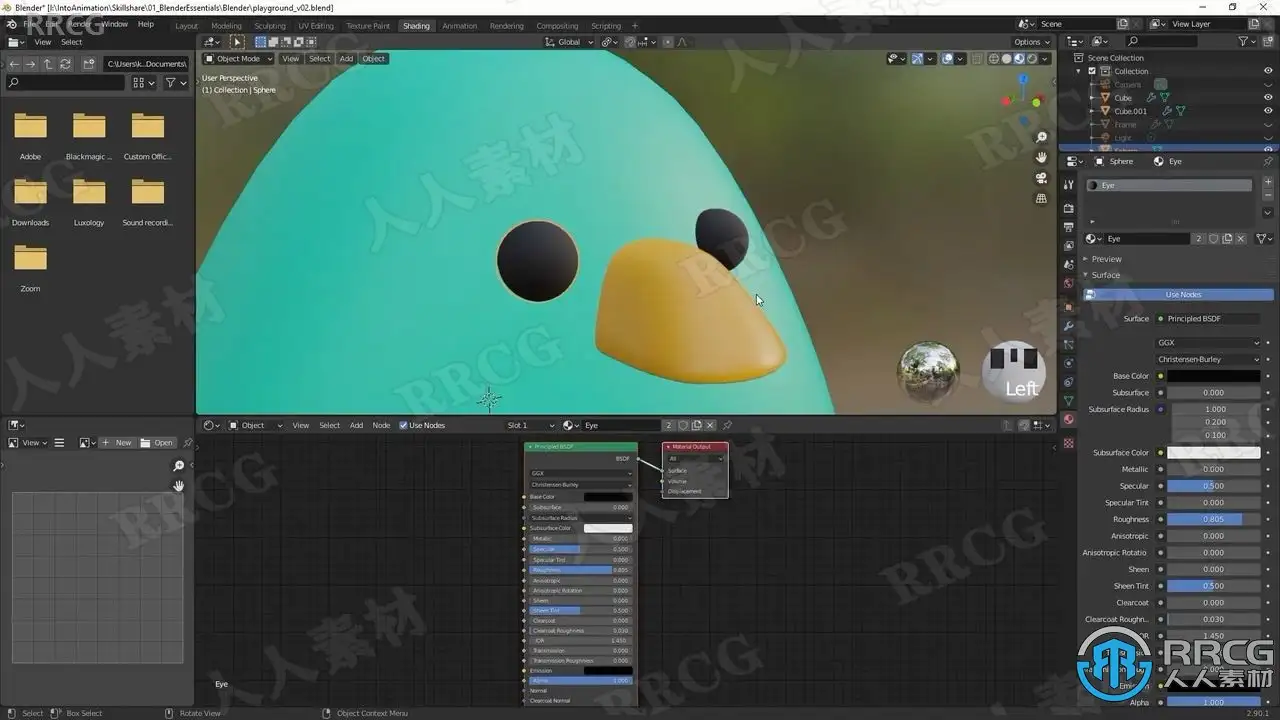Toggle camera view icon in viewport

coord(1041,178)
